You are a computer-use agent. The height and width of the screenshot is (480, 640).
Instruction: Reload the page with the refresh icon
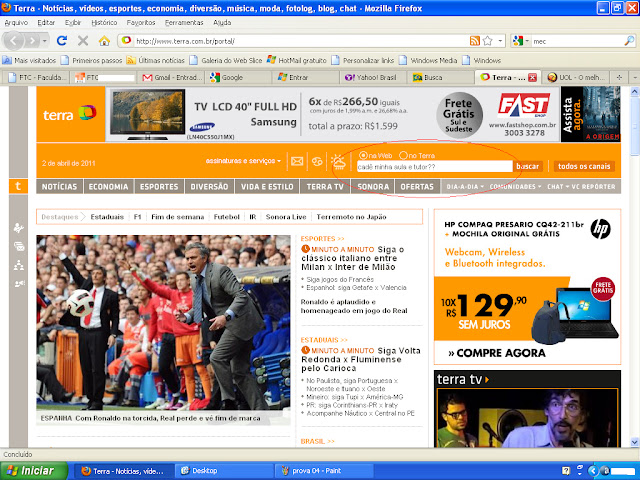click(62, 41)
